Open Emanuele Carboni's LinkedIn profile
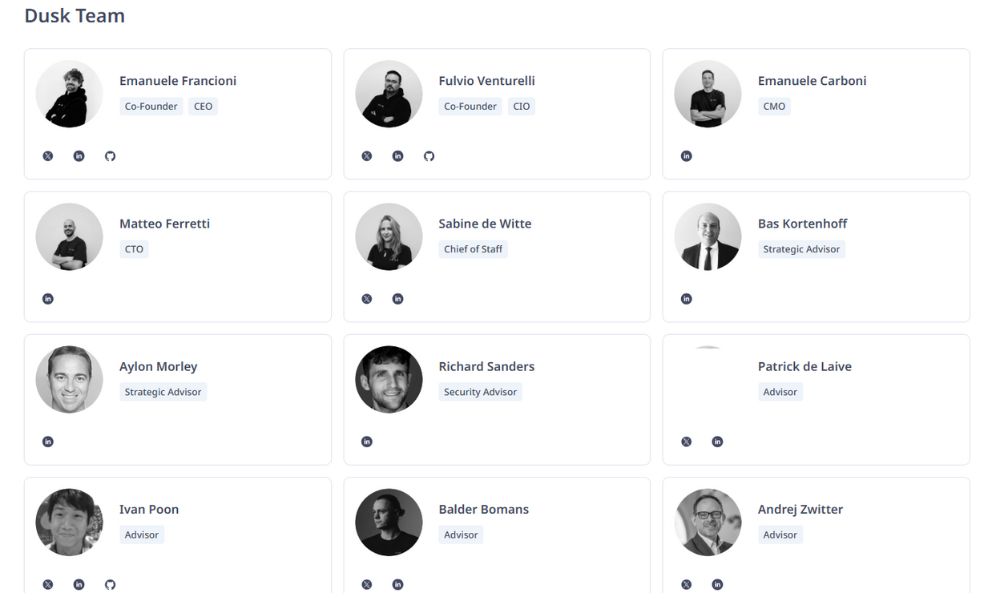The image size is (1000, 600). pos(686,155)
